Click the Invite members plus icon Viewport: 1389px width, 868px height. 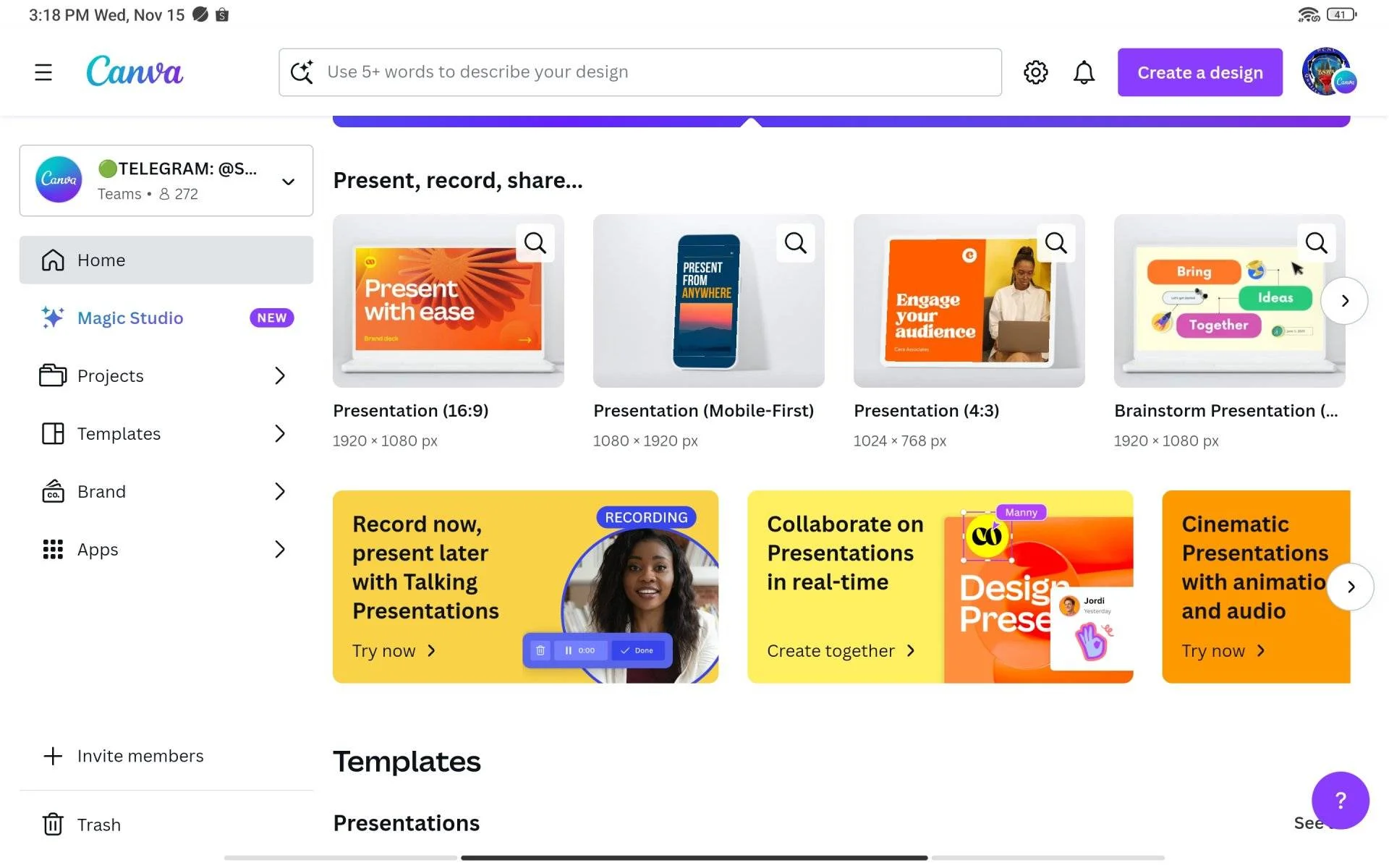coord(53,756)
